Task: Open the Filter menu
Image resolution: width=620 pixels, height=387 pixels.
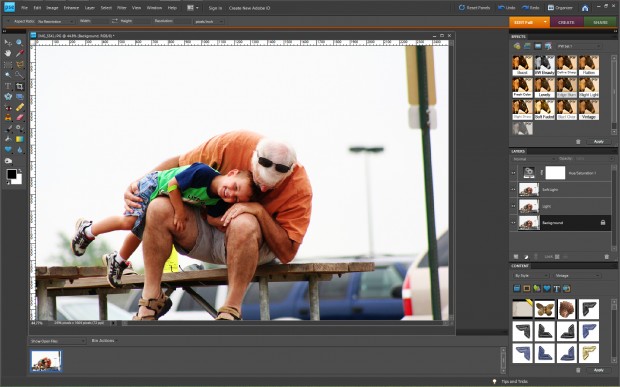Action: [x=122, y=8]
